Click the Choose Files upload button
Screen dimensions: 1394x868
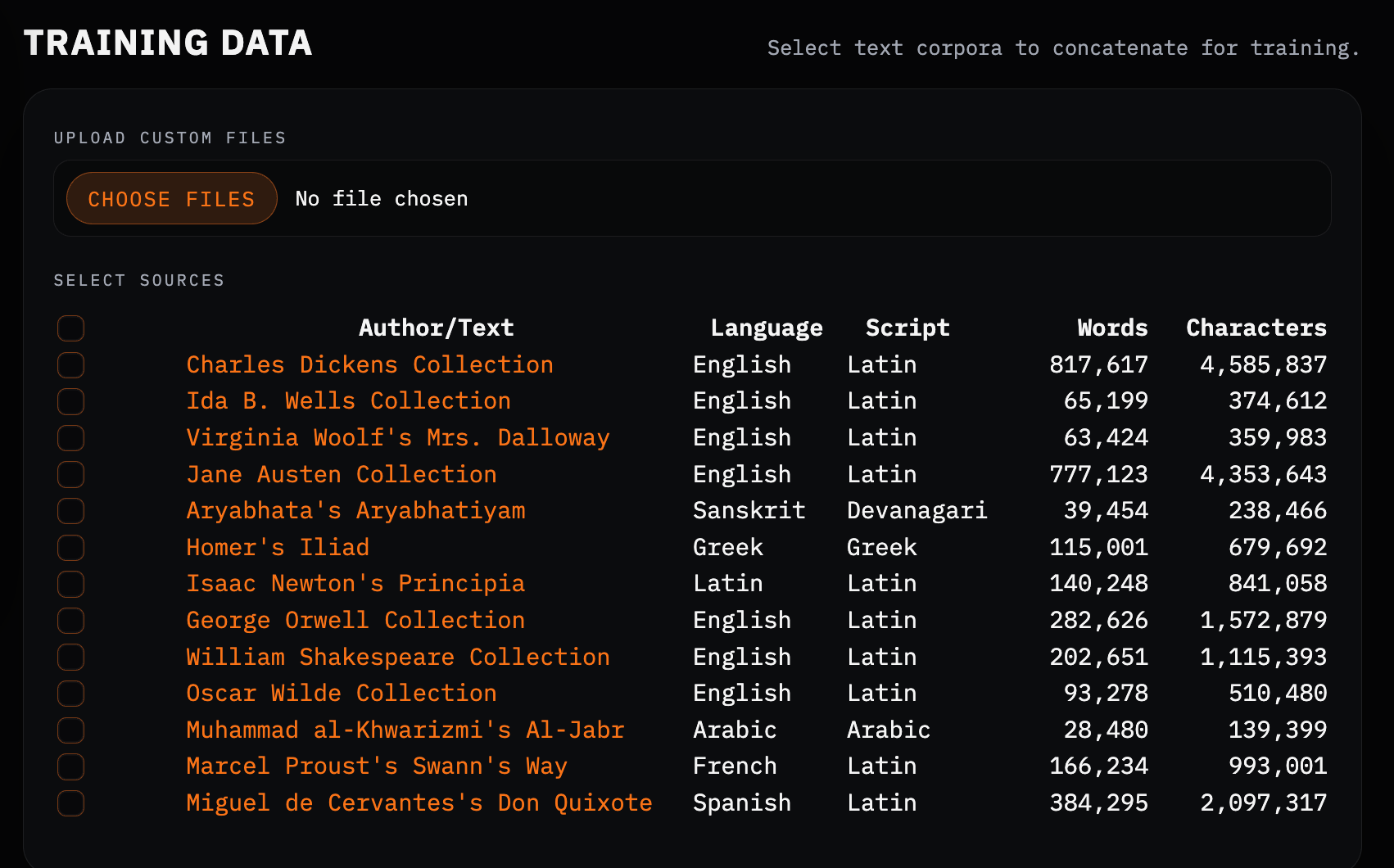pos(171,199)
